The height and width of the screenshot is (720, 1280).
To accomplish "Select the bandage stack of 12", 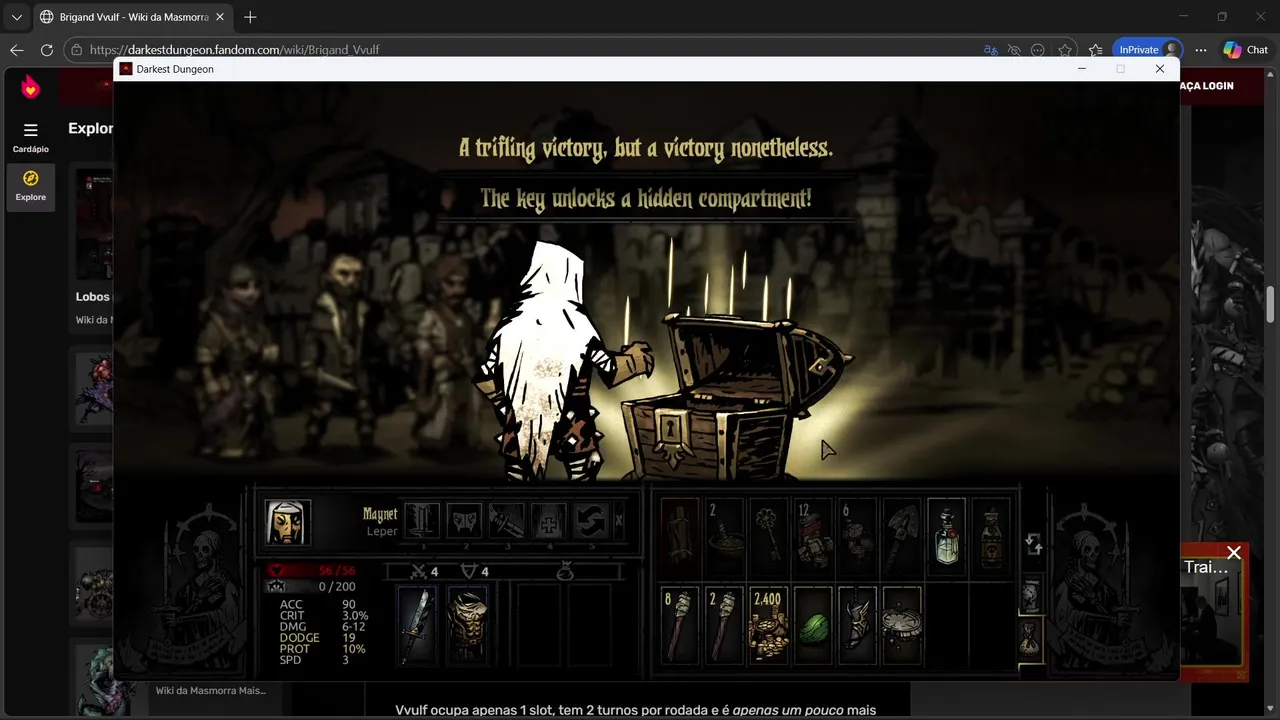I will pos(813,538).
